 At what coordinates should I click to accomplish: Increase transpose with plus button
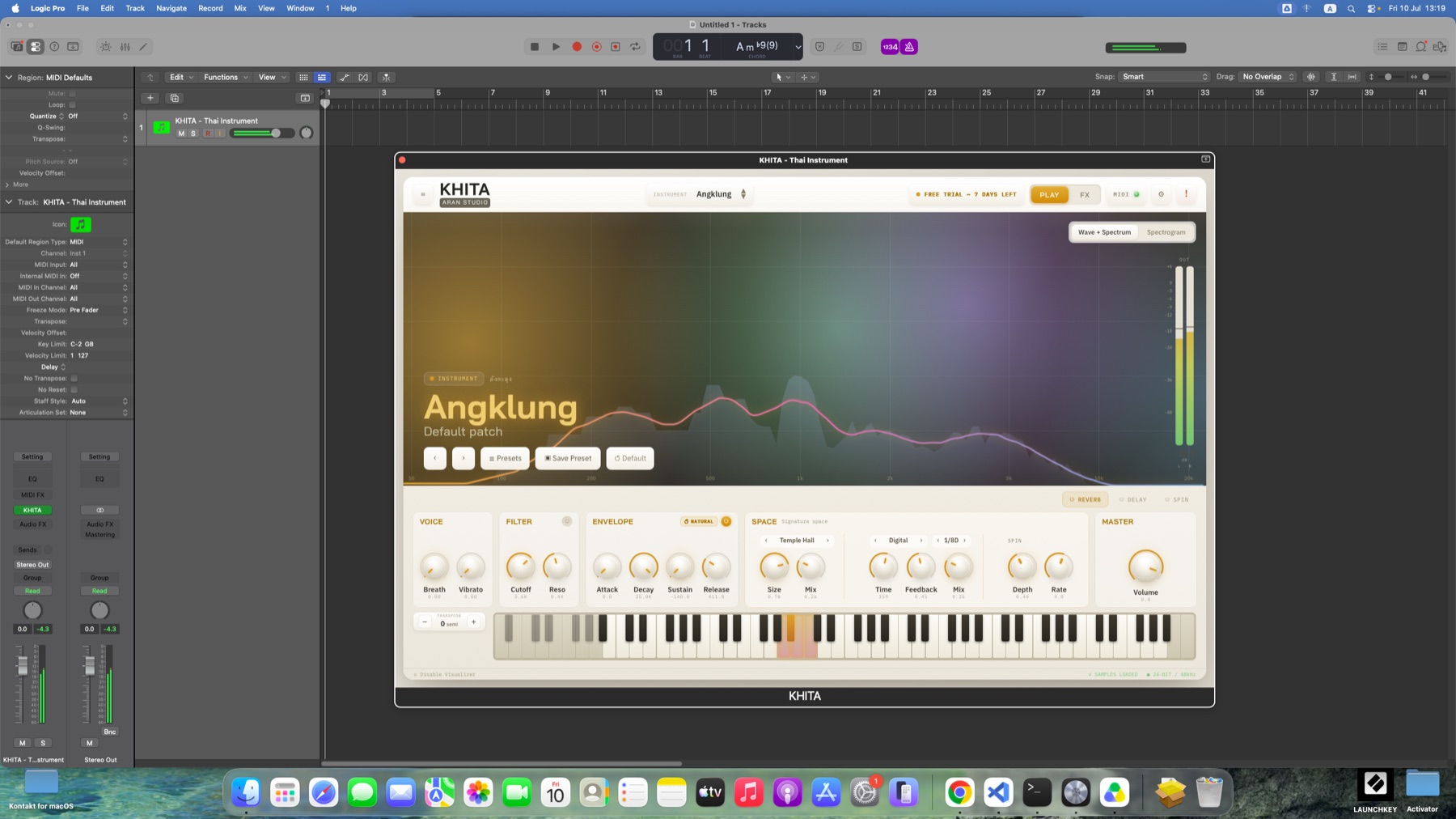coord(474,622)
